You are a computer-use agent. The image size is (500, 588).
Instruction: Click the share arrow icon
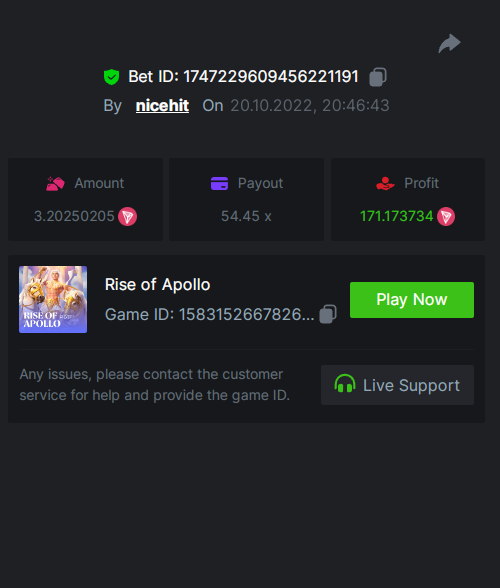point(449,44)
